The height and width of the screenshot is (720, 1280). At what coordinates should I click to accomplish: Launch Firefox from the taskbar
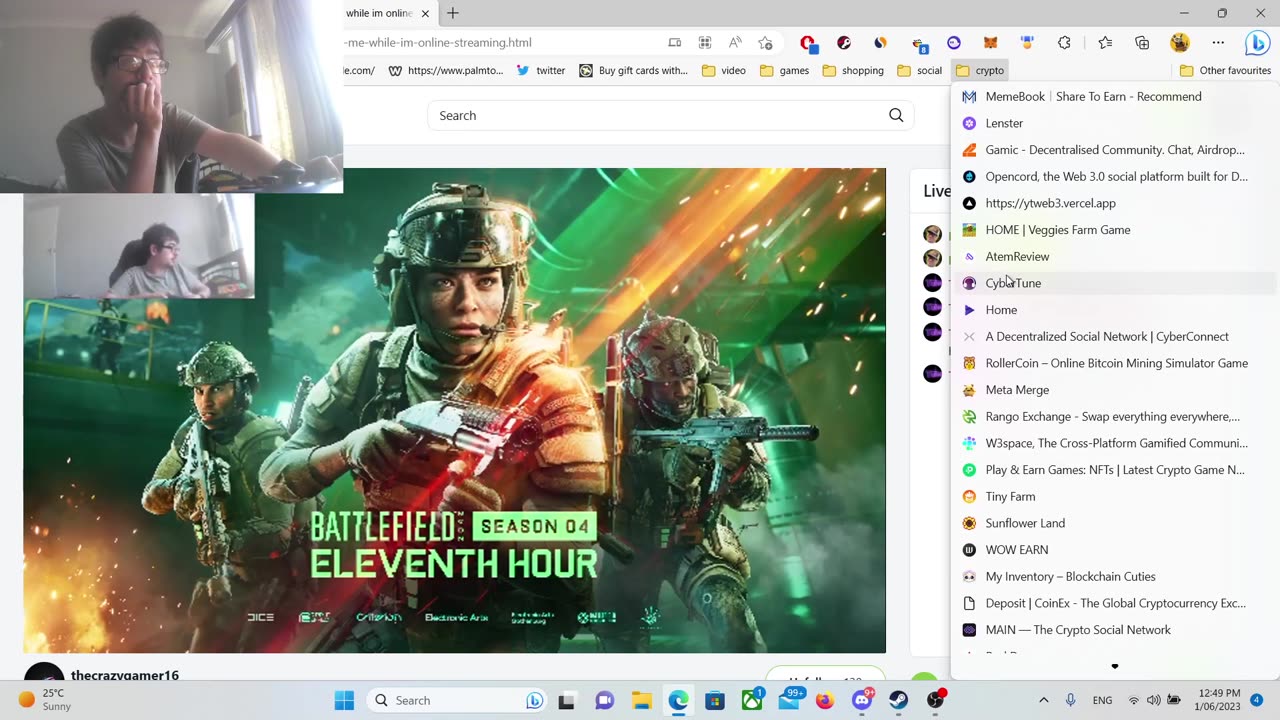(x=825, y=700)
